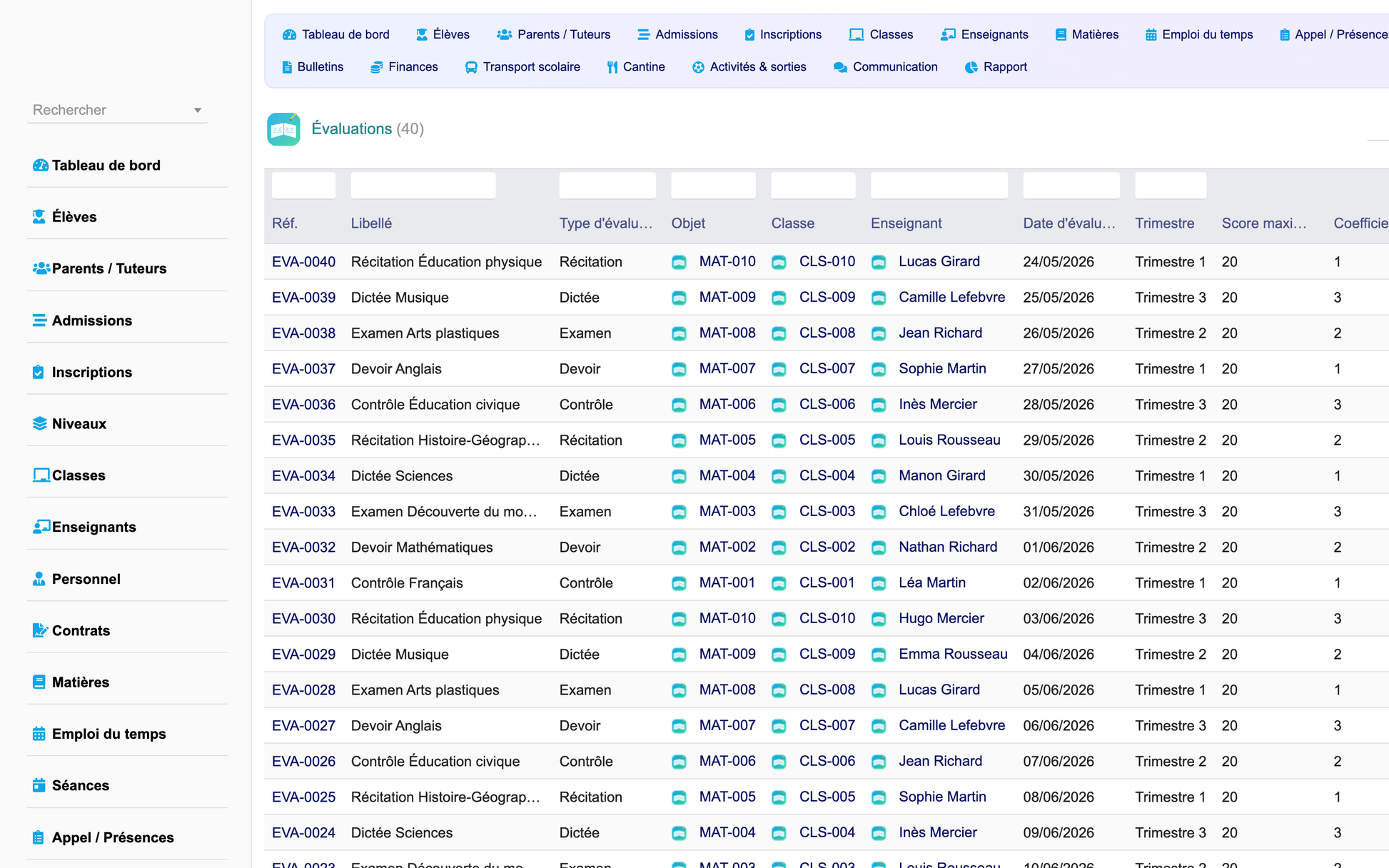Click the Inscriptions sidebar icon

point(39,372)
